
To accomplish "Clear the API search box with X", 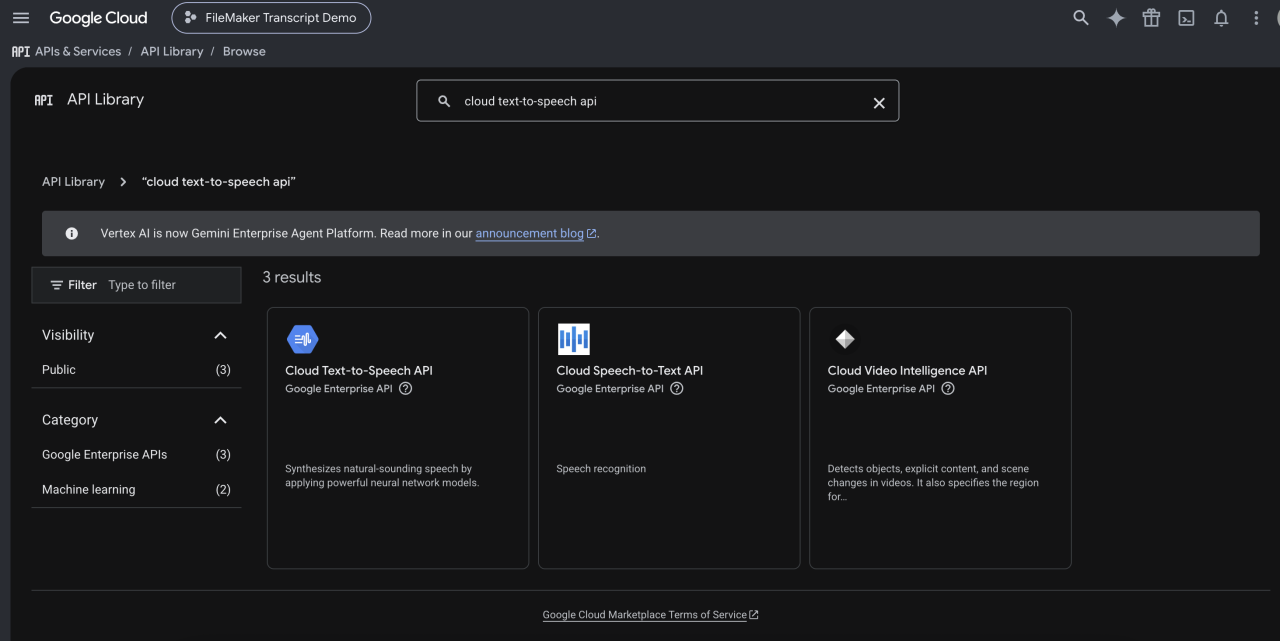I will (x=879, y=102).
